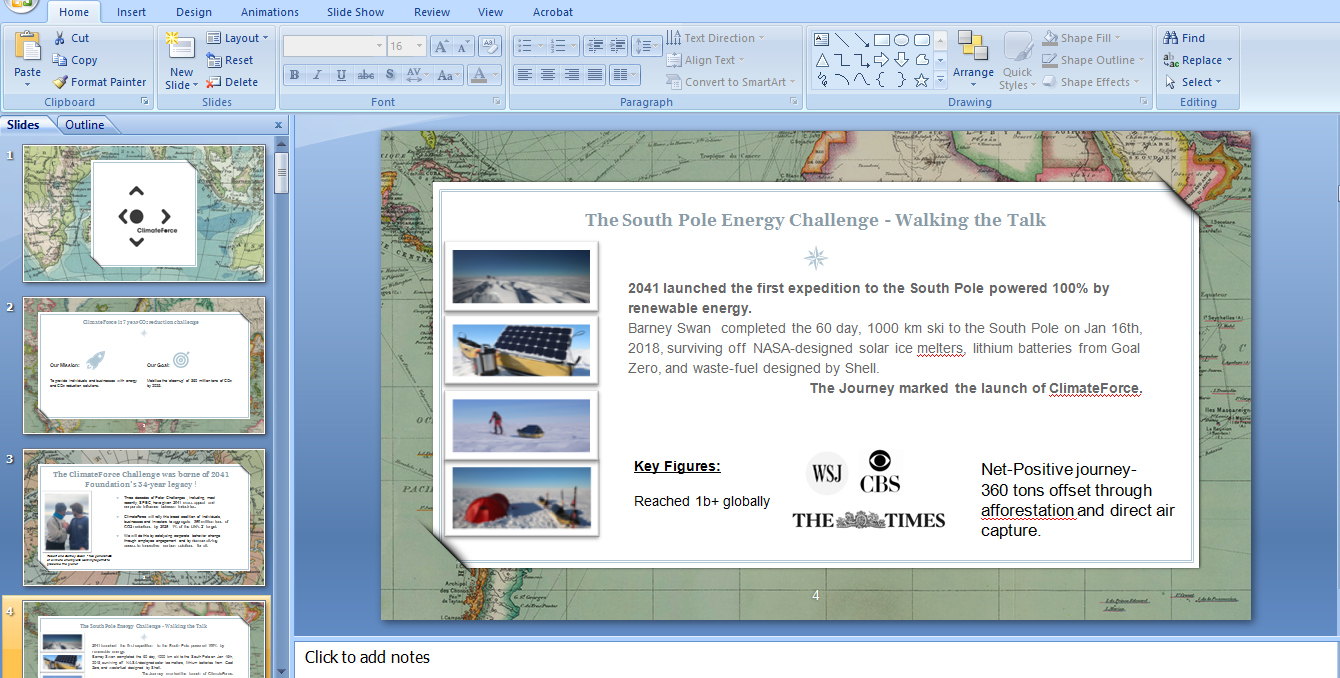Image resolution: width=1340 pixels, height=678 pixels.
Task: Click the Delete slide icon
Action: [214, 82]
